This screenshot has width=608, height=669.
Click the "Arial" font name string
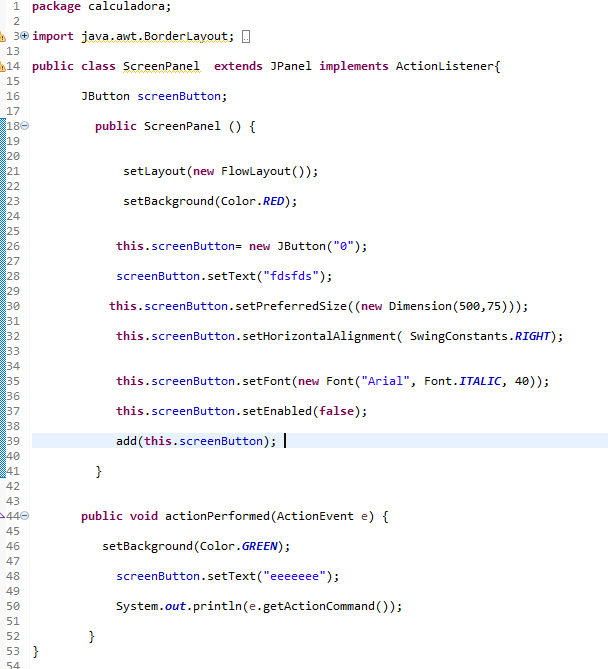click(x=385, y=381)
